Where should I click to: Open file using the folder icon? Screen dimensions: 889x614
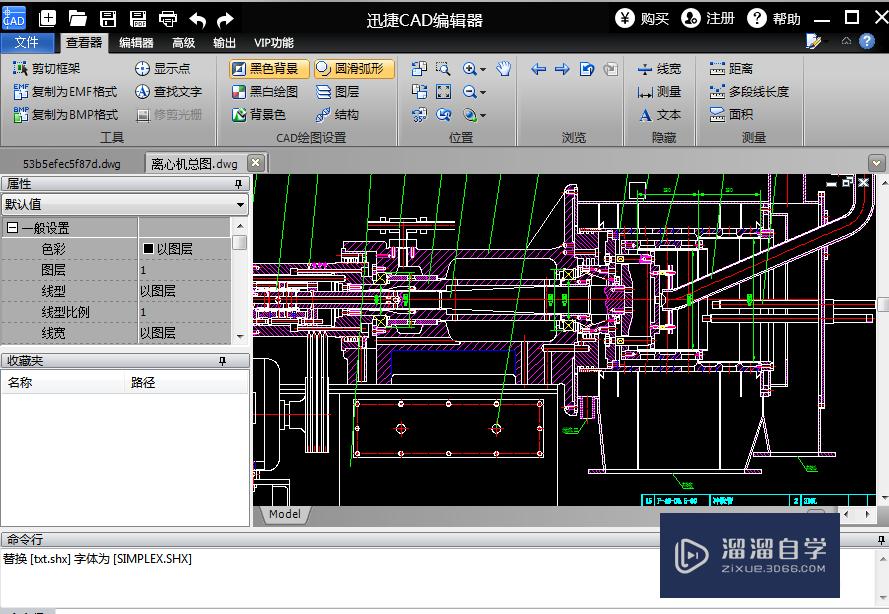point(77,19)
